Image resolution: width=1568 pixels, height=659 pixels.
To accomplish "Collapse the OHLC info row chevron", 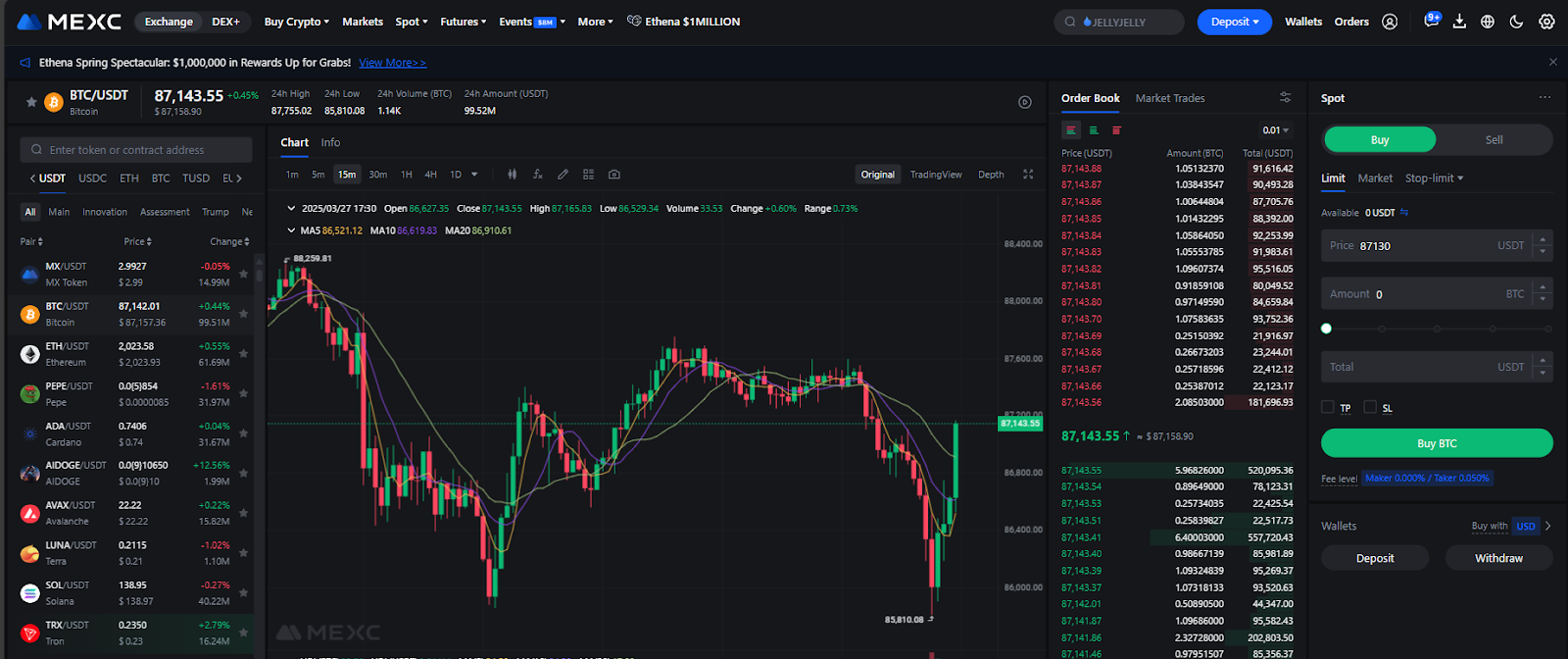I will tap(291, 208).
